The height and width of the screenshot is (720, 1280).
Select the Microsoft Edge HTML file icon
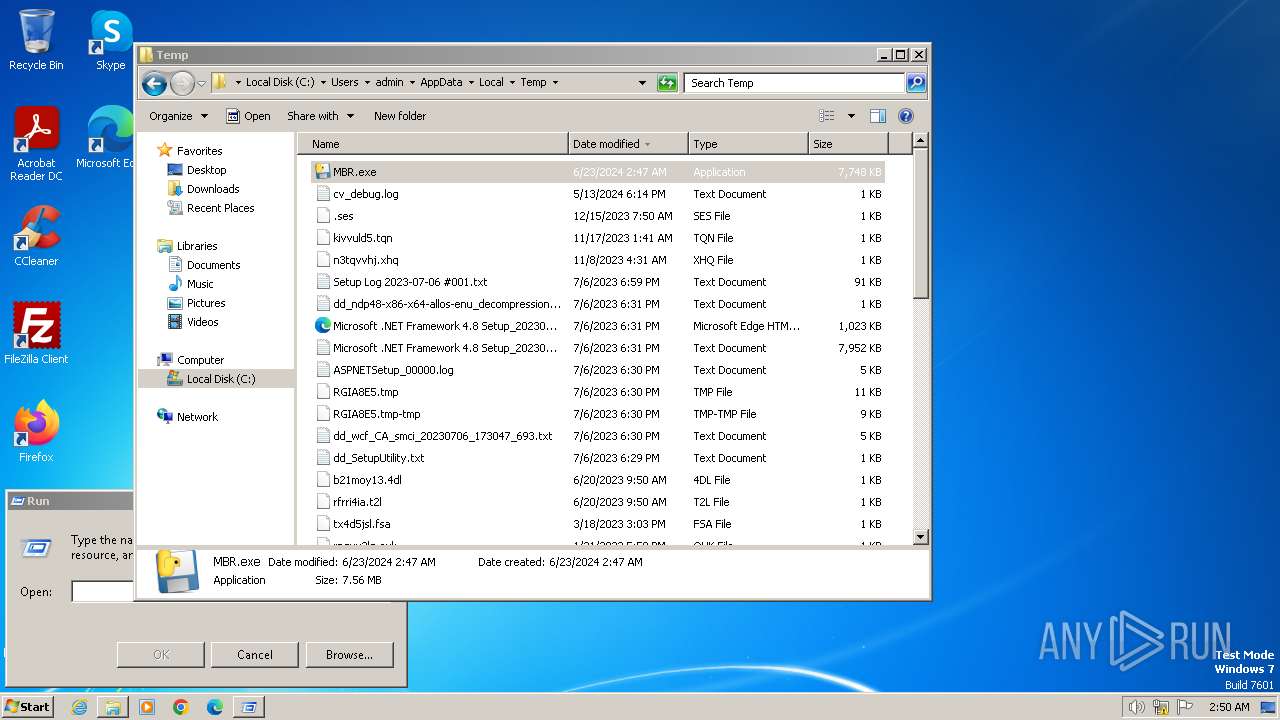323,326
